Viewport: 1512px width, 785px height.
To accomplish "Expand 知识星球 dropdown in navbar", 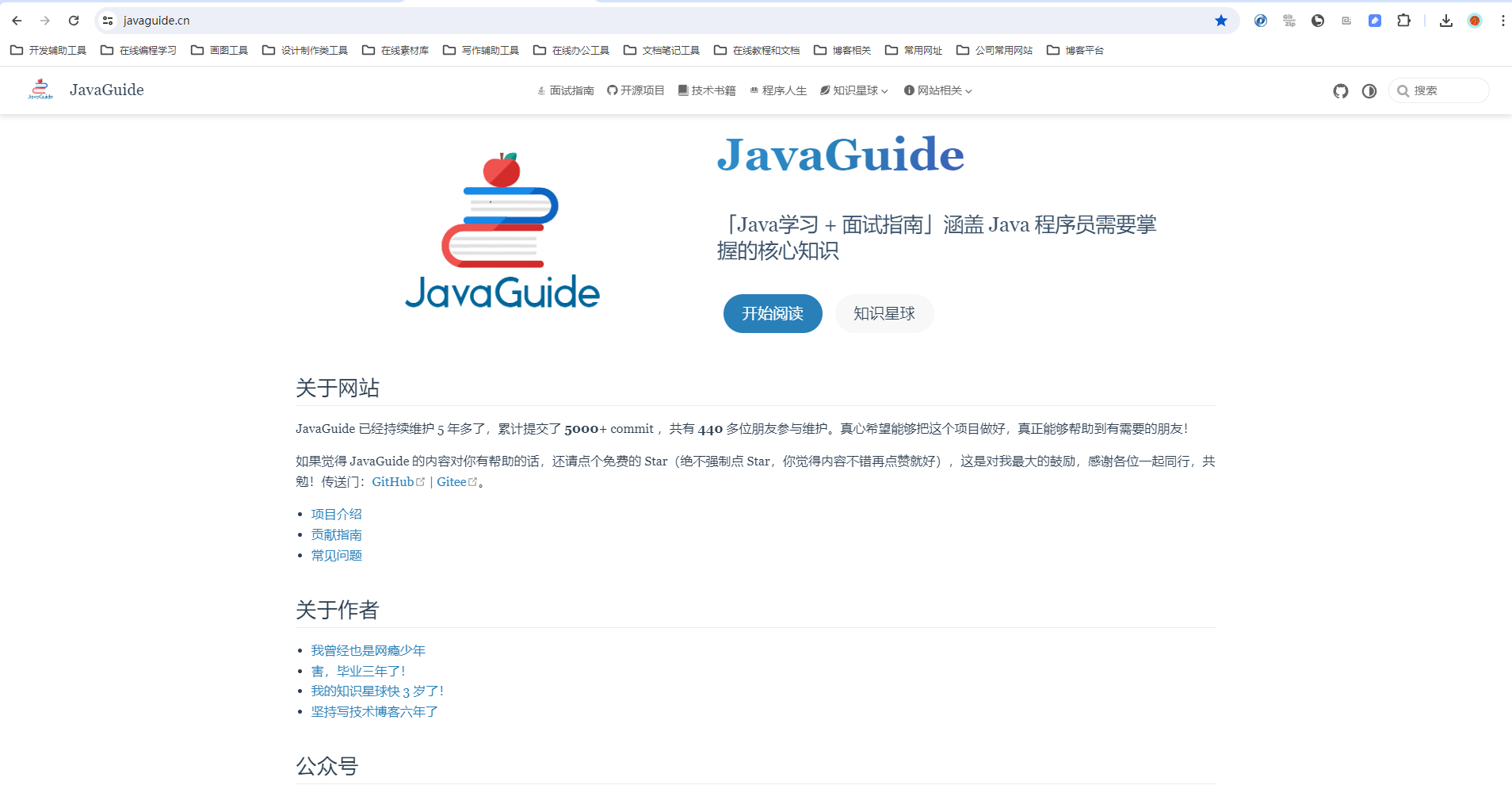I will coord(853,90).
